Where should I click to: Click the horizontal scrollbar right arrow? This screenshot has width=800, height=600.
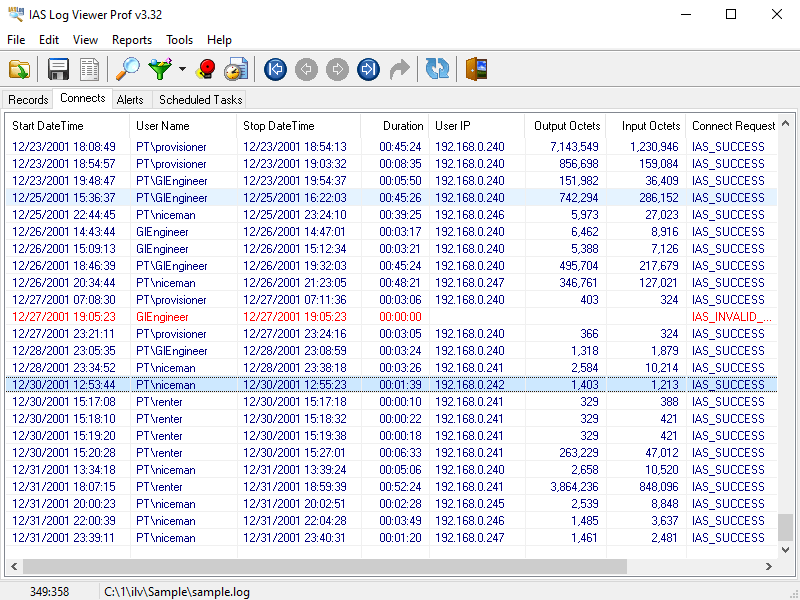tap(769, 566)
